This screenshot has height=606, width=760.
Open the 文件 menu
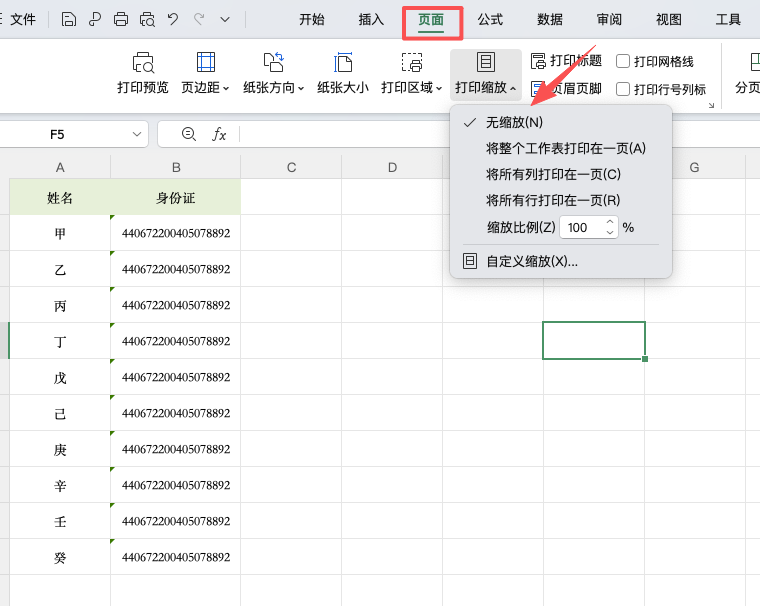[23, 19]
